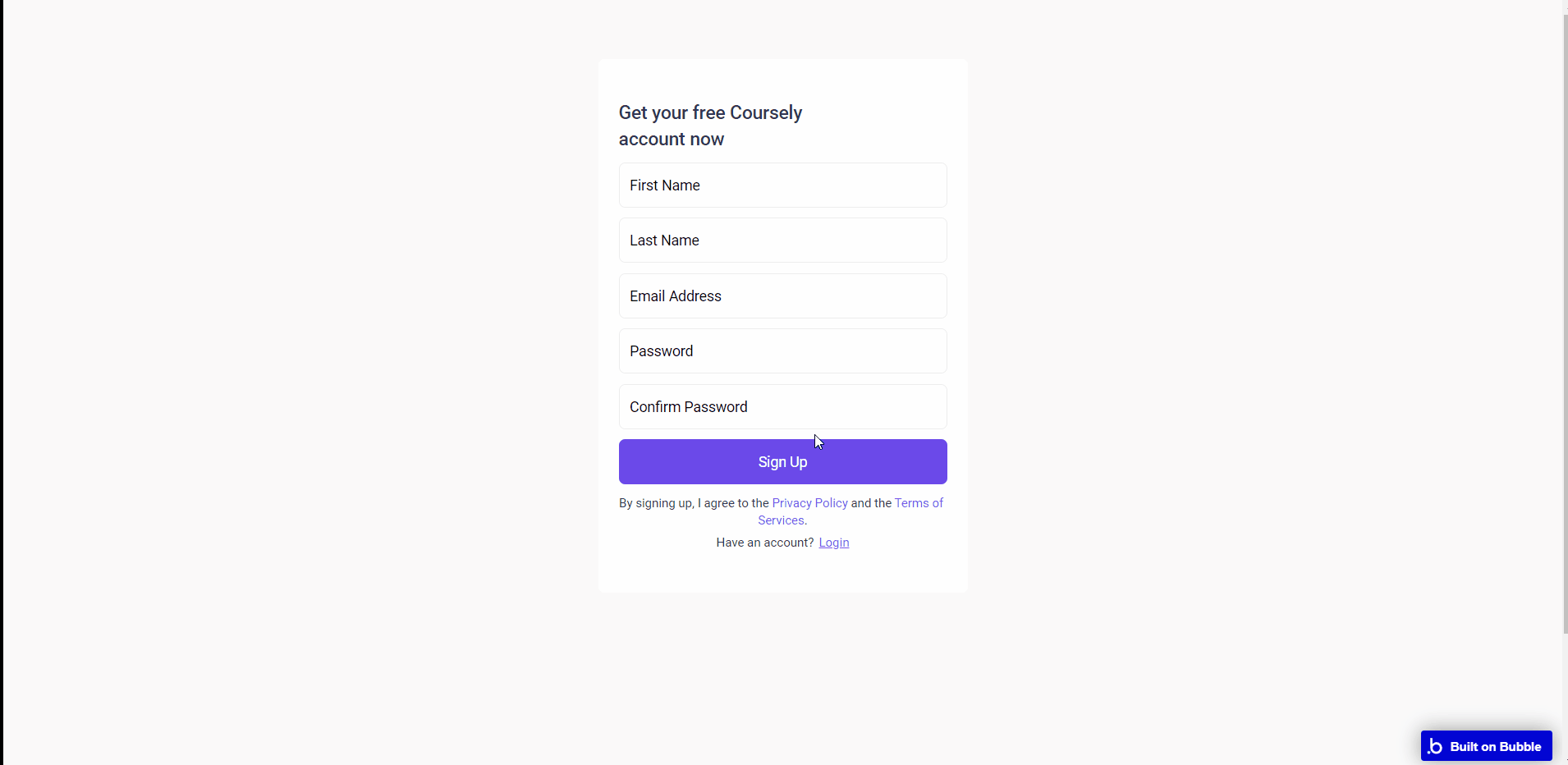Screen dimensions: 1568x765
Task: Click the vertical scrollbar thumb
Action: tap(1565, 323)
